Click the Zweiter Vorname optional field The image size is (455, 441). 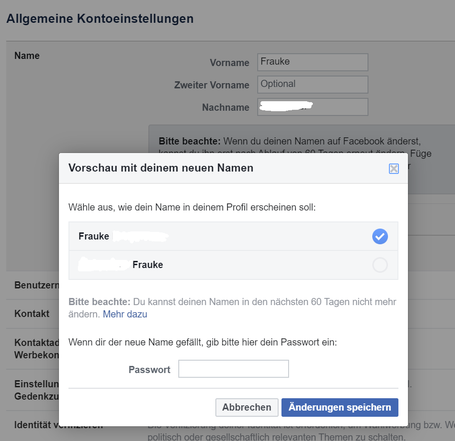[313, 84]
